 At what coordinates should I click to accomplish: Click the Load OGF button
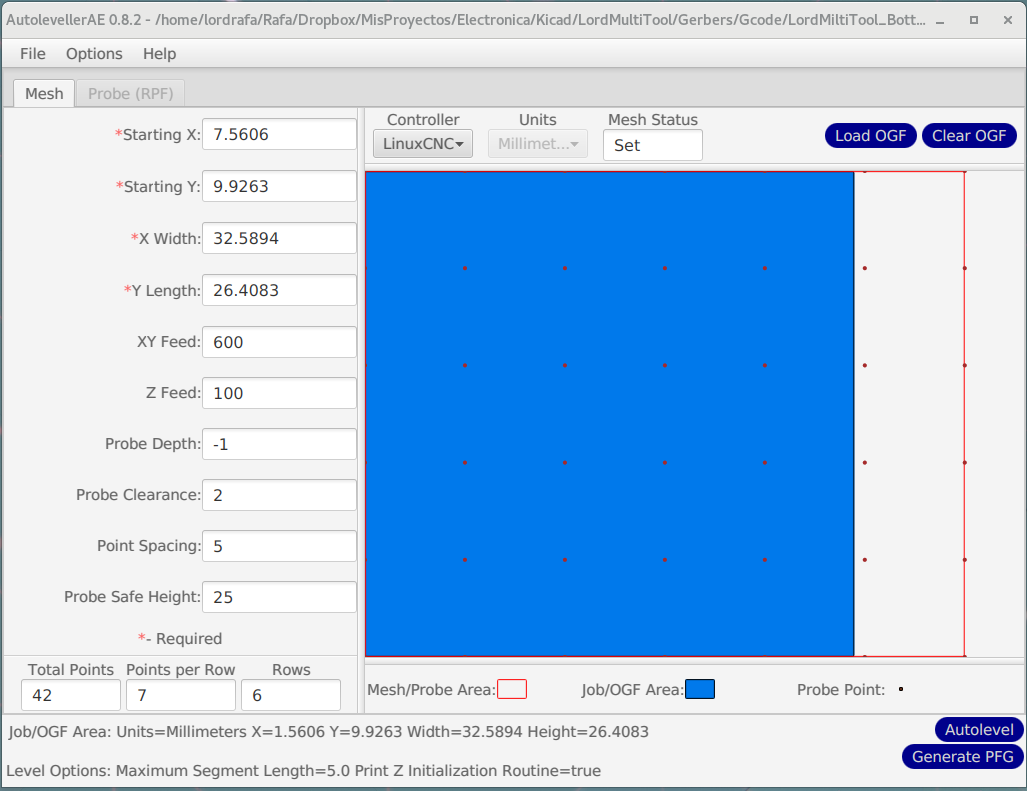(870, 136)
